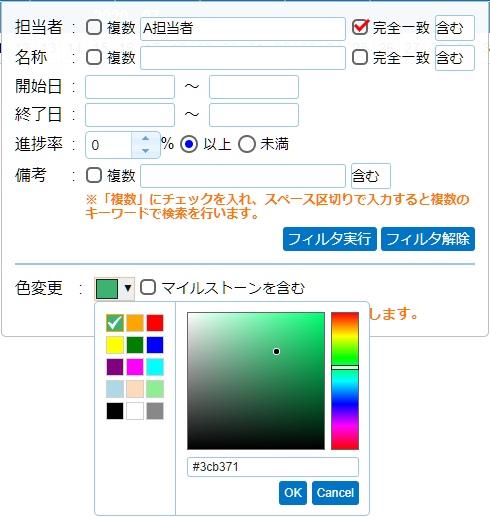Click the 開始日 to-date field

click(254, 87)
